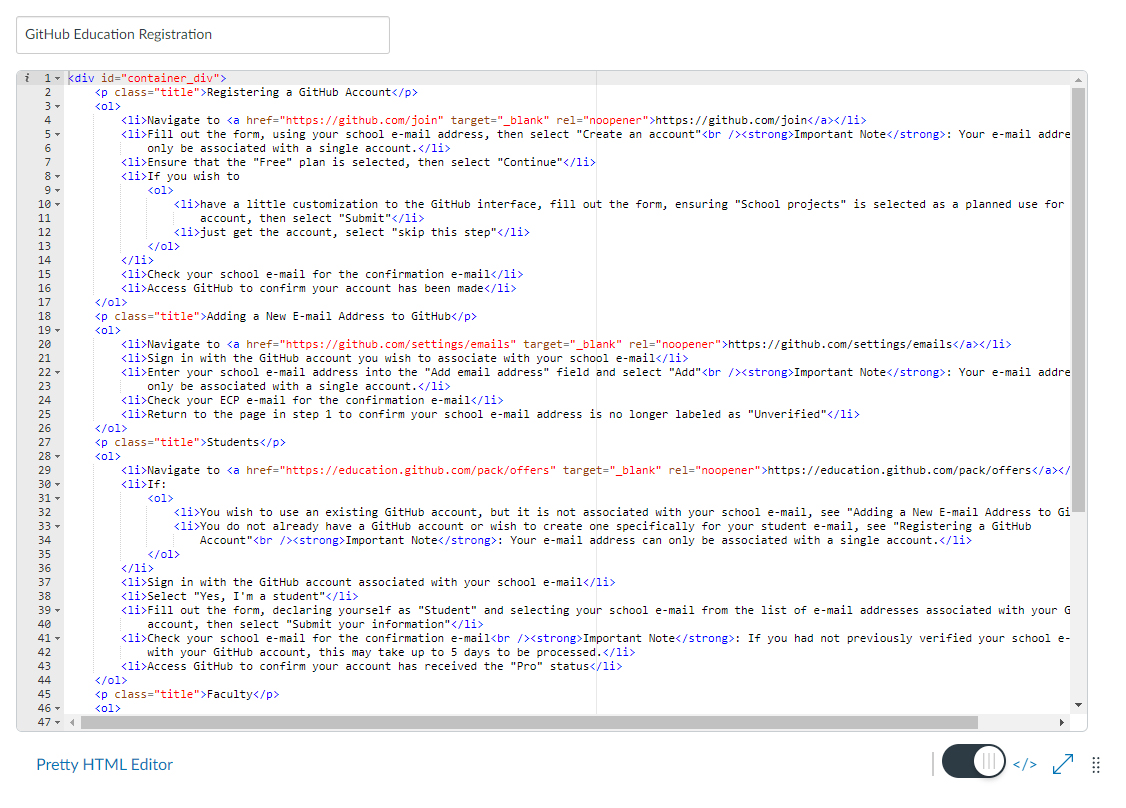Screen dimensions: 1126x808
Task: Click the horizontal scrollbar thumb
Action: pos(529,723)
